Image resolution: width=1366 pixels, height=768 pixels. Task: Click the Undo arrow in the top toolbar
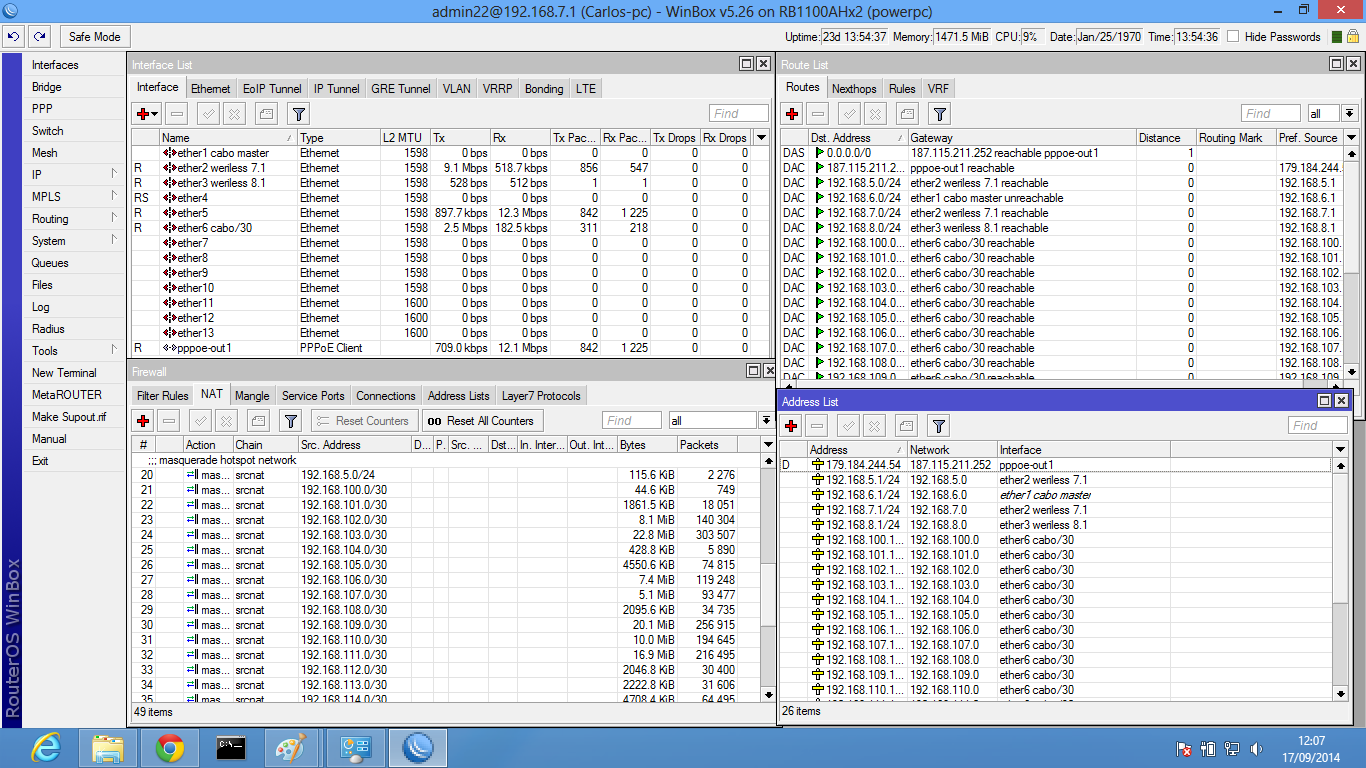coord(13,37)
